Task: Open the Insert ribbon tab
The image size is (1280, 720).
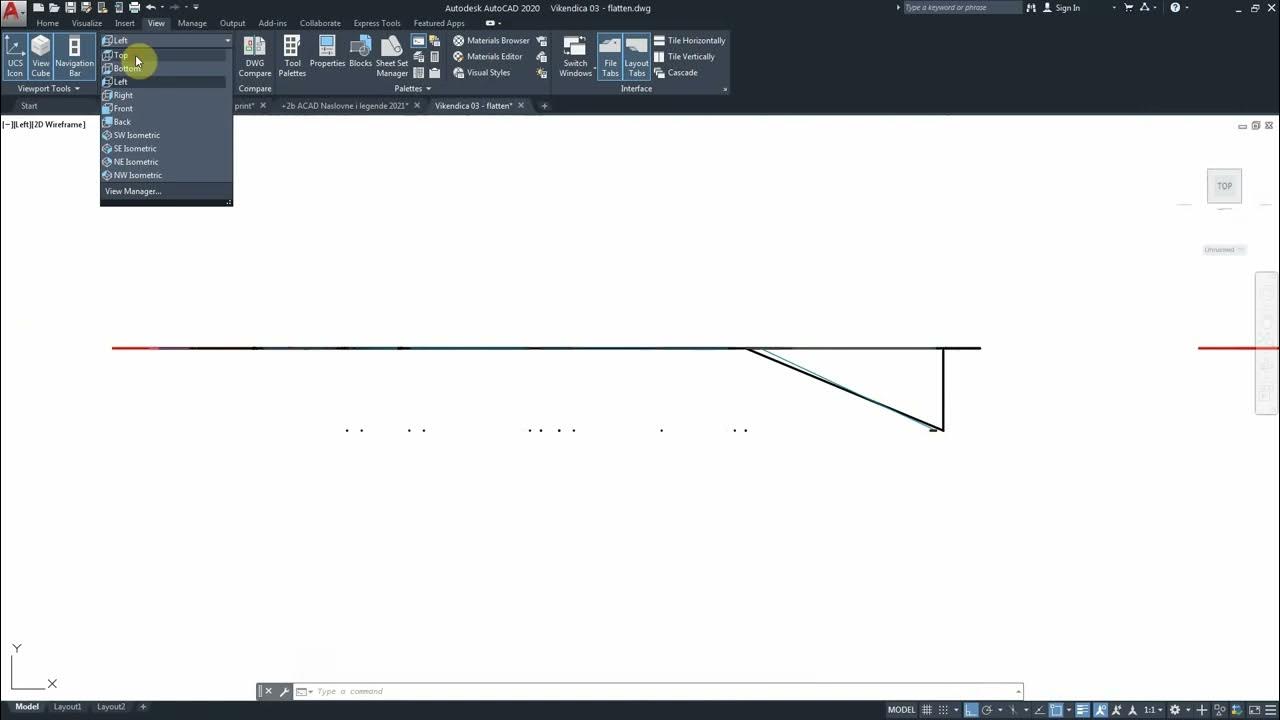Action: (125, 23)
